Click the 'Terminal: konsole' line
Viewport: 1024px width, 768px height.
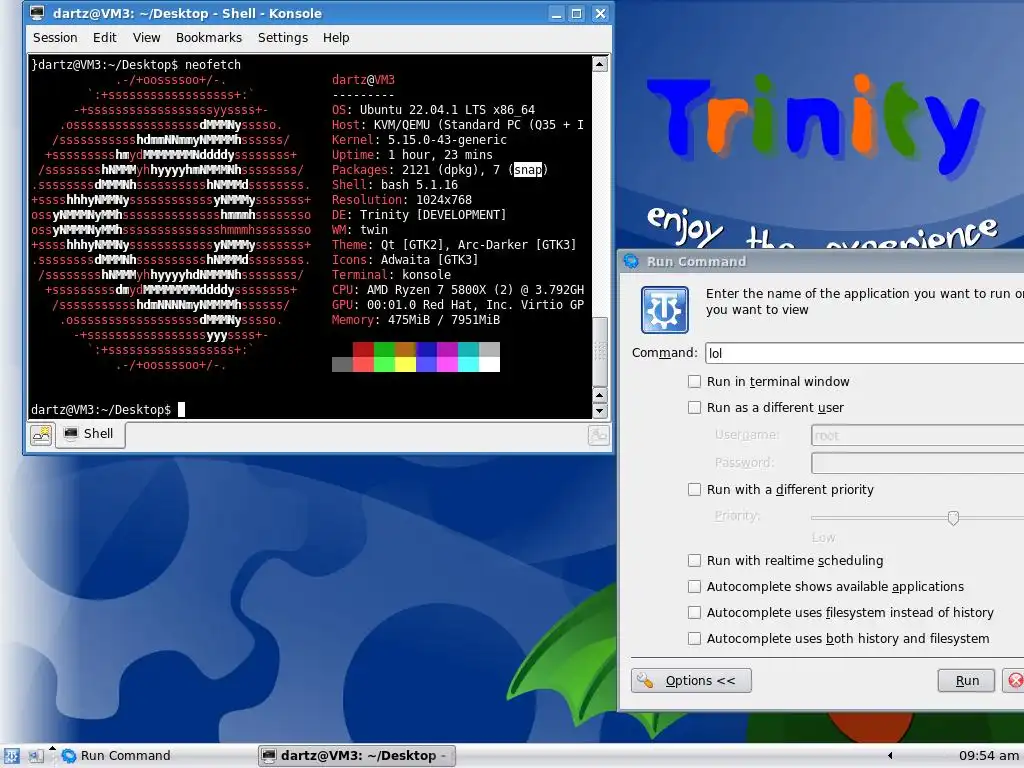click(391, 275)
